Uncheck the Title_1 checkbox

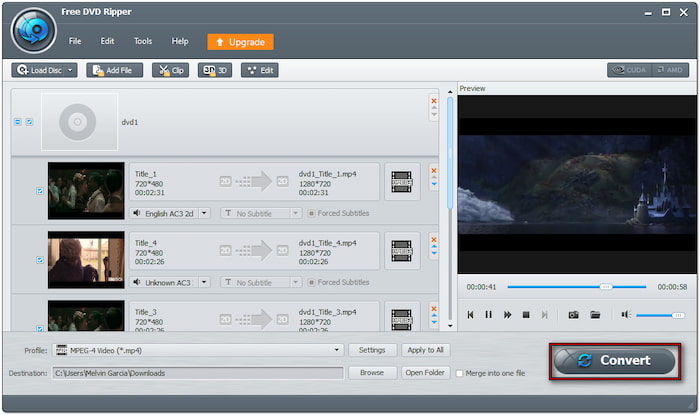tap(40, 191)
